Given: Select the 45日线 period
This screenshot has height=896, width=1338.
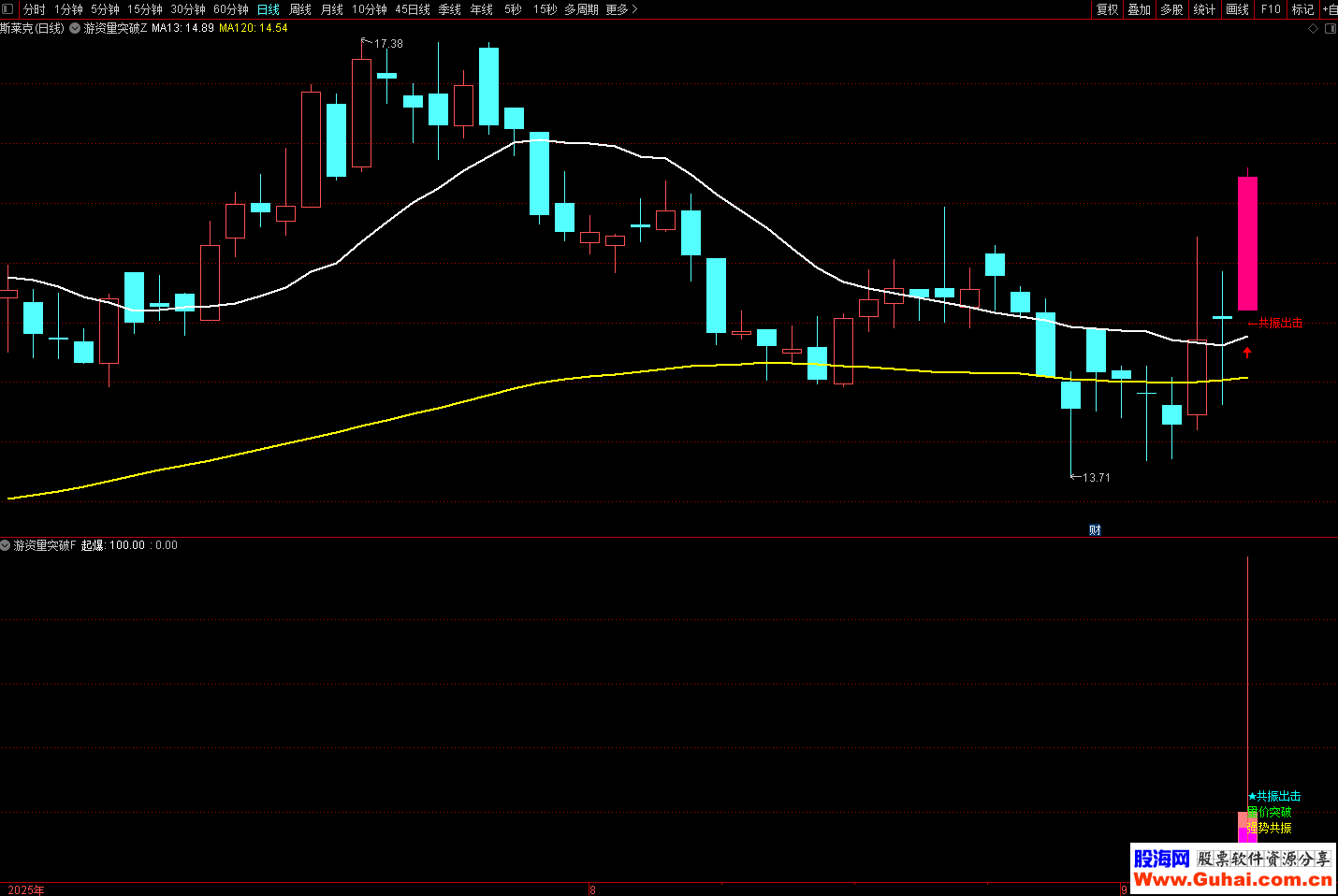Looking at the screenshot, I should point(413,9).
